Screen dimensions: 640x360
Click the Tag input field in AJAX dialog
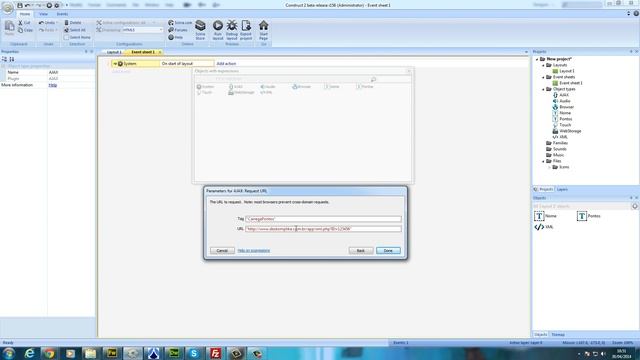coord(323,219)
